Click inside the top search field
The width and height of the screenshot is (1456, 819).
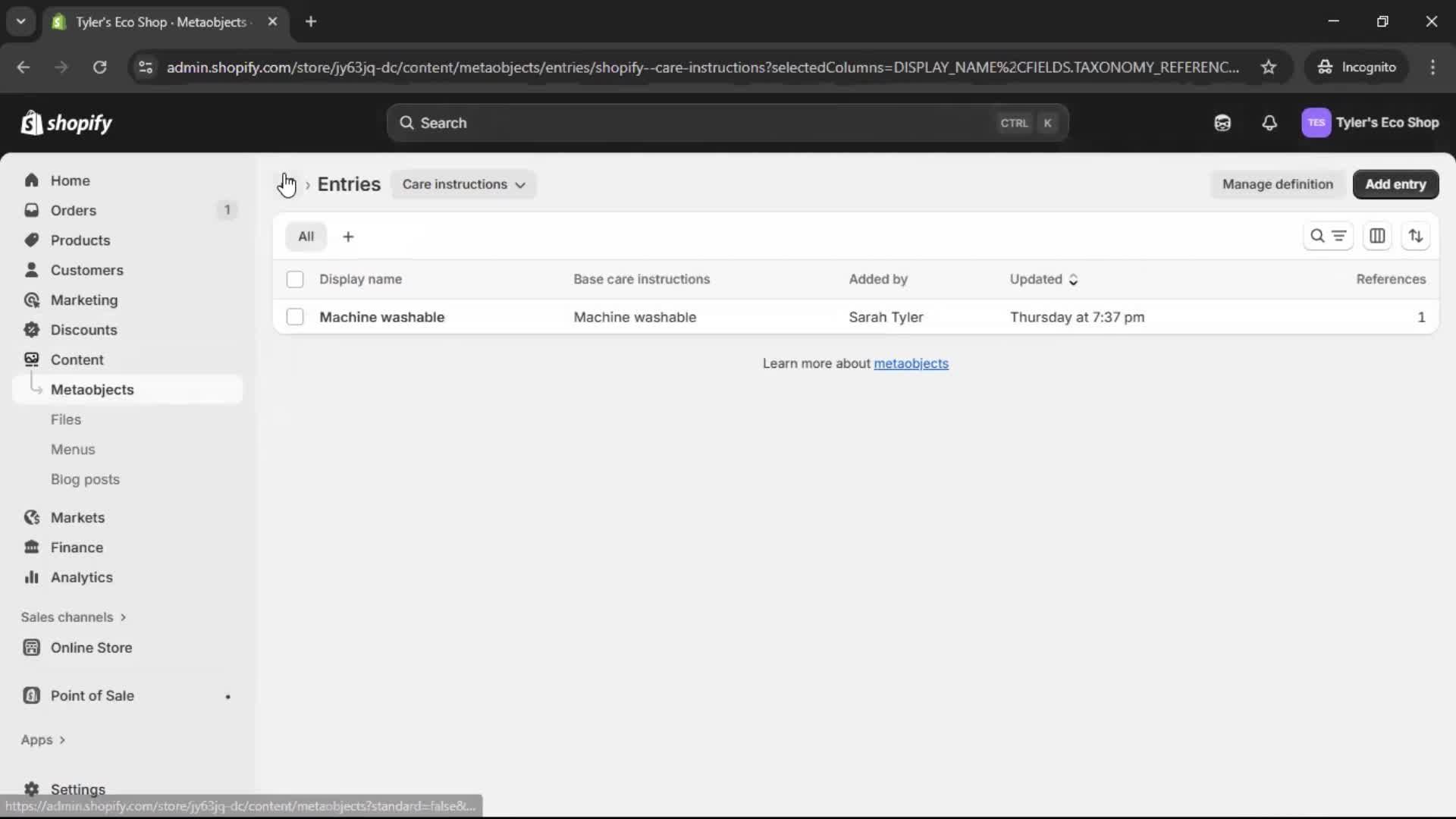pos(682,122)
